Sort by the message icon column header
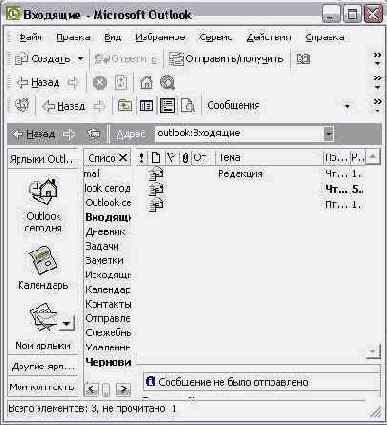This screenshot has height=425, width=387. (155, 158)
